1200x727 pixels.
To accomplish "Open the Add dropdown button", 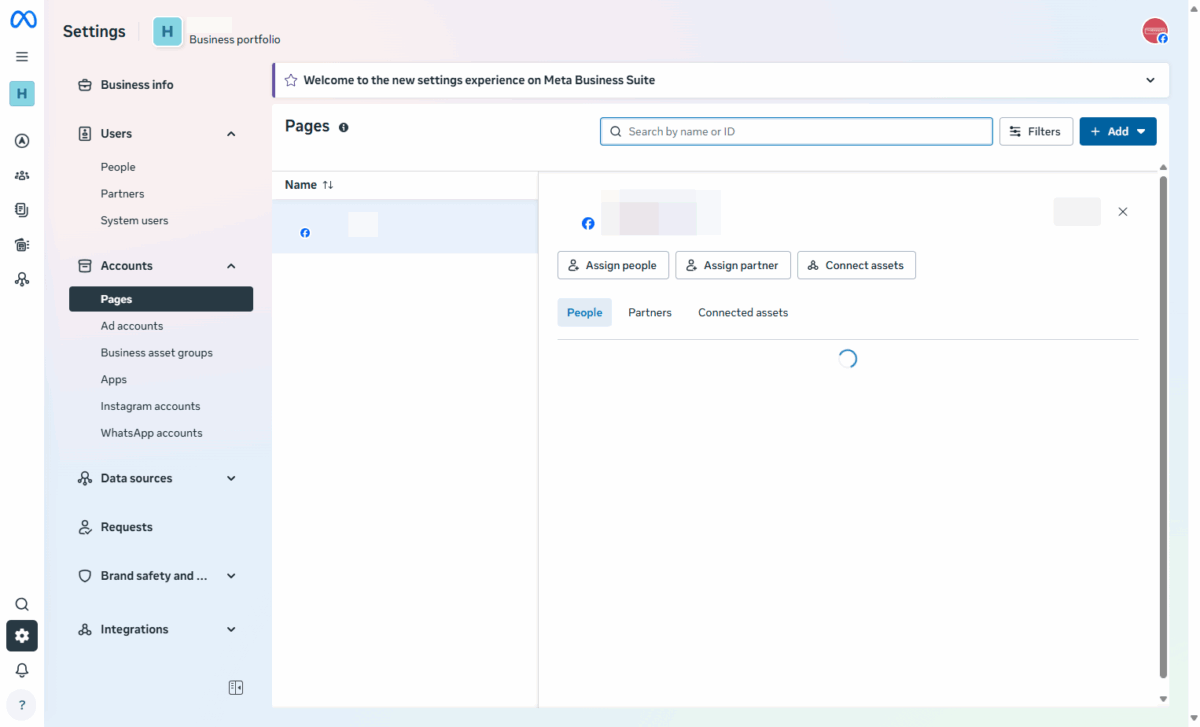I will (x=1117, y=132).
